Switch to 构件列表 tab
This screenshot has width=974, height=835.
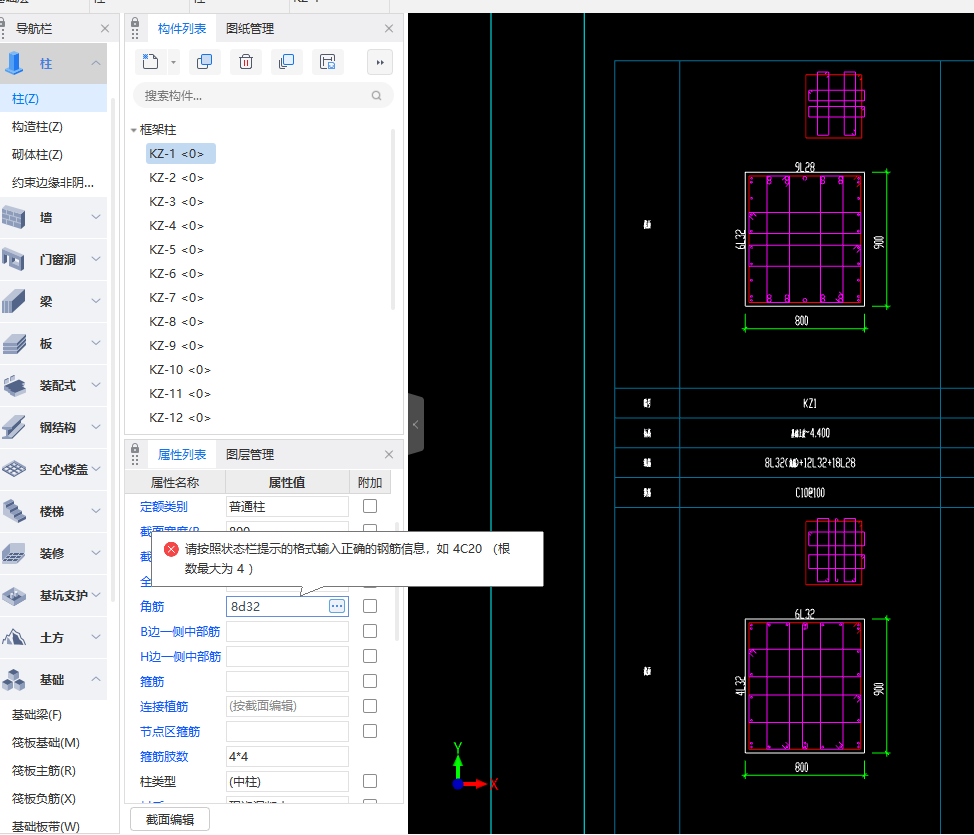[181, 29]
